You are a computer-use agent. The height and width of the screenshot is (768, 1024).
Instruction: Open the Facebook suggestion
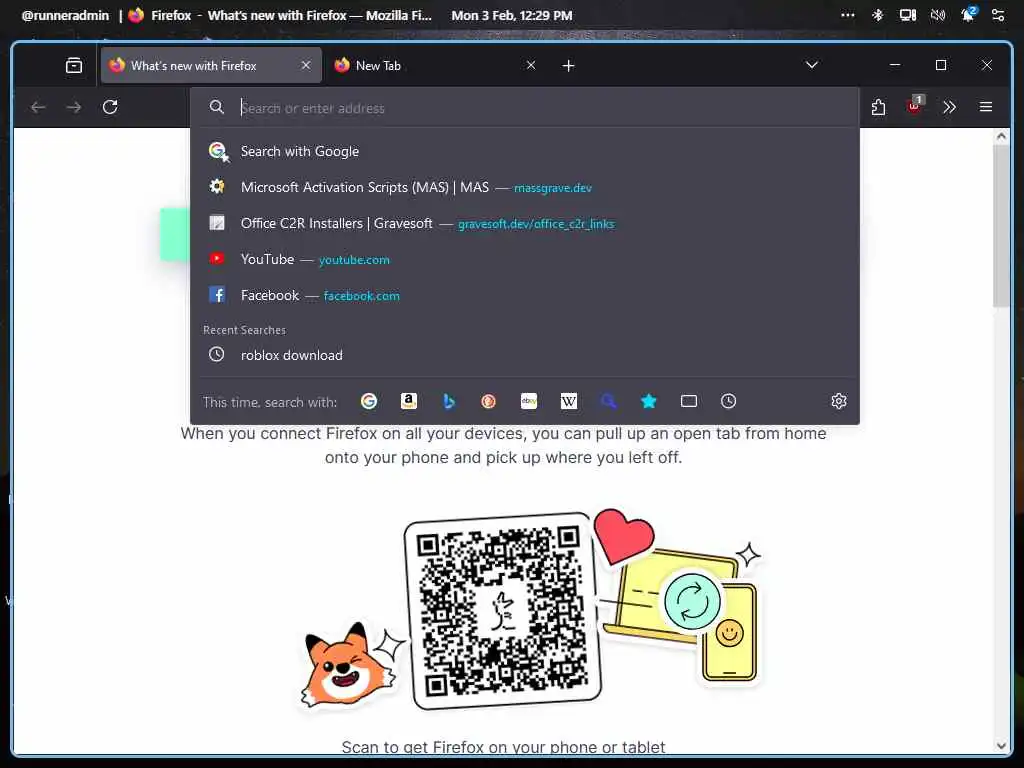[525, 295]
